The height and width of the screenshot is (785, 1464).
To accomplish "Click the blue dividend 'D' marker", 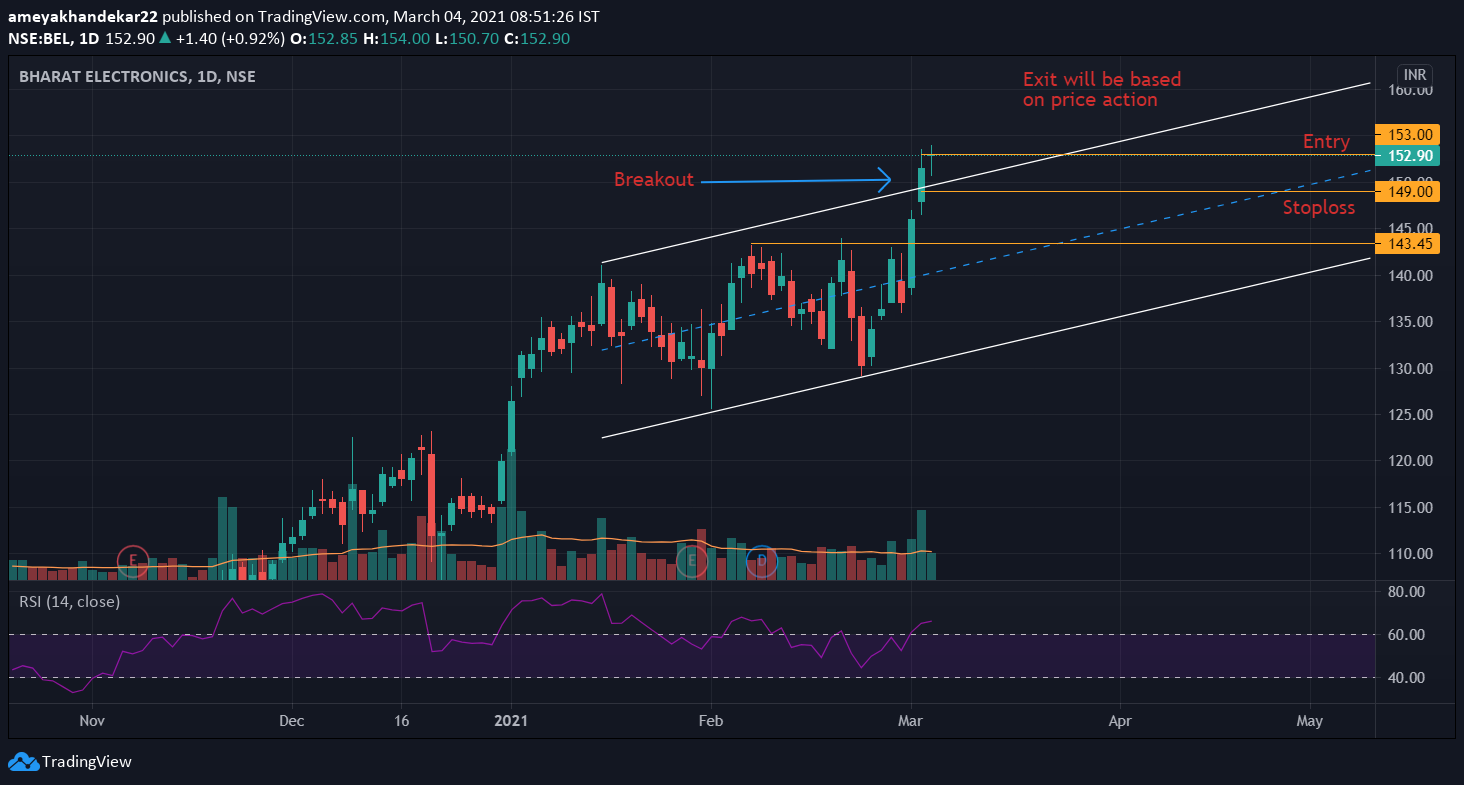I will [x=762, y=561].
